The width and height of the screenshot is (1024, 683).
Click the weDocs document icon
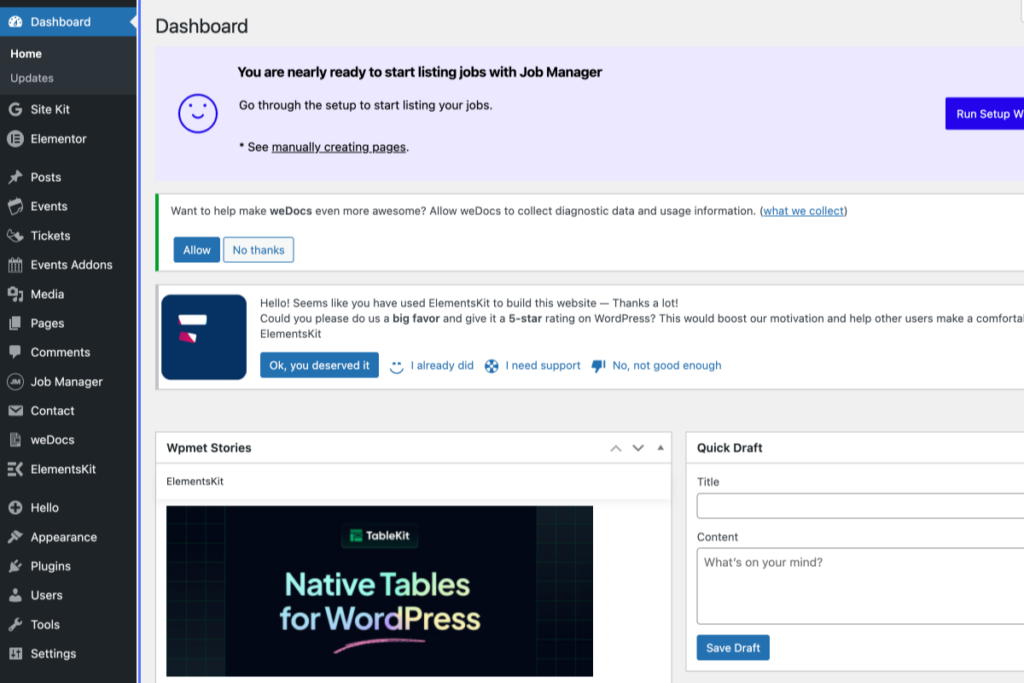15,439
